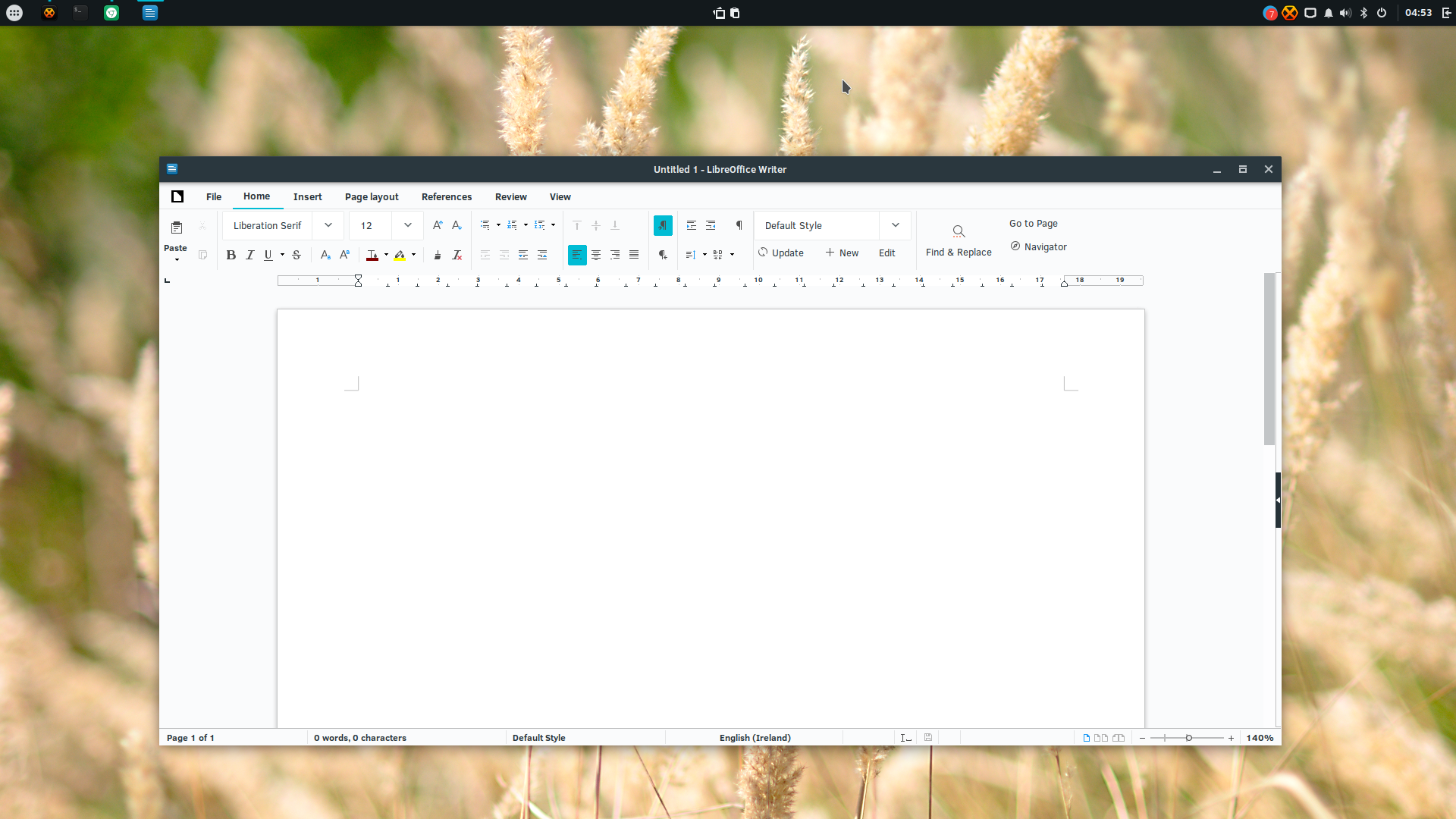The height and width of the screenshot is (819, 1456).
Task: Toggle center alignment
Action: (x=596, y=255)
